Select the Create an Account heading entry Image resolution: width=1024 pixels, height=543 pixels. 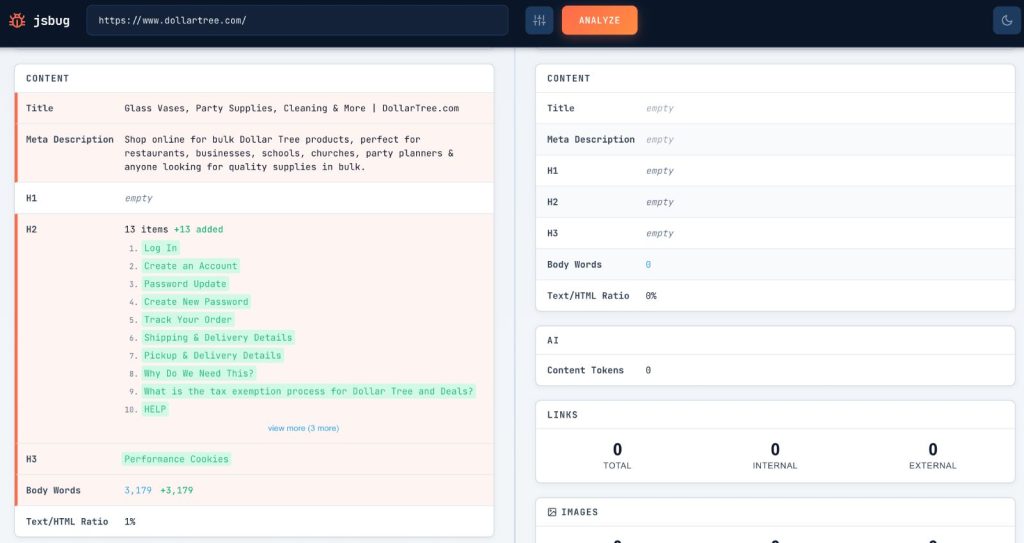(190, 266)
